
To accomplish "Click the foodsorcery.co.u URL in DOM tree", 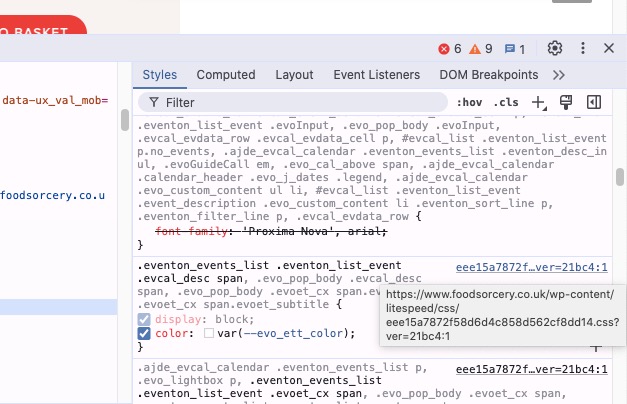I will (52, 195).
